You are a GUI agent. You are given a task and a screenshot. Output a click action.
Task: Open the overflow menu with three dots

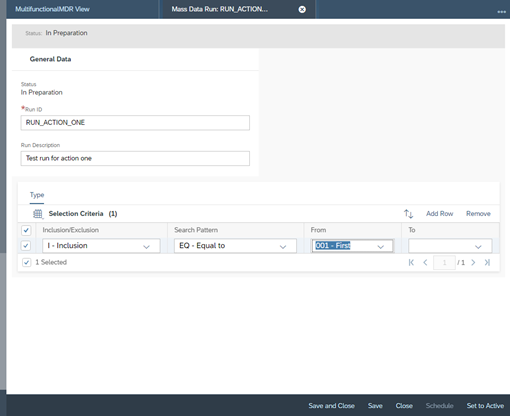(501, 12)
